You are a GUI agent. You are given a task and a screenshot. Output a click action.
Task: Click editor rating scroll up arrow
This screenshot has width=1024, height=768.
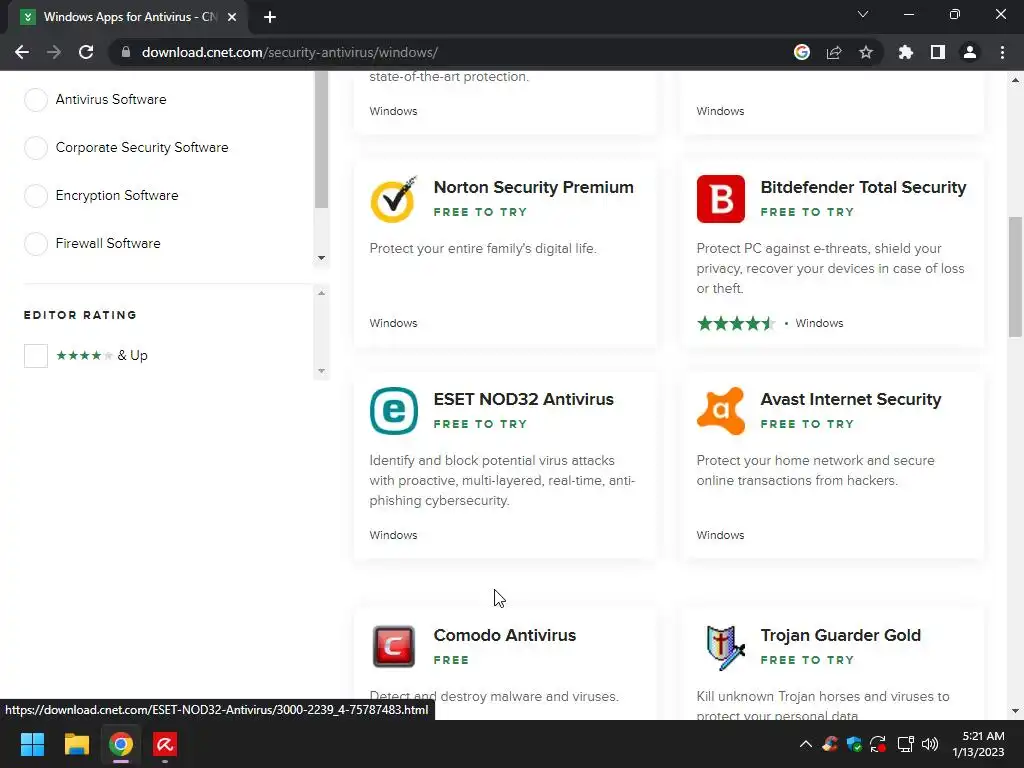coord(321,293)
